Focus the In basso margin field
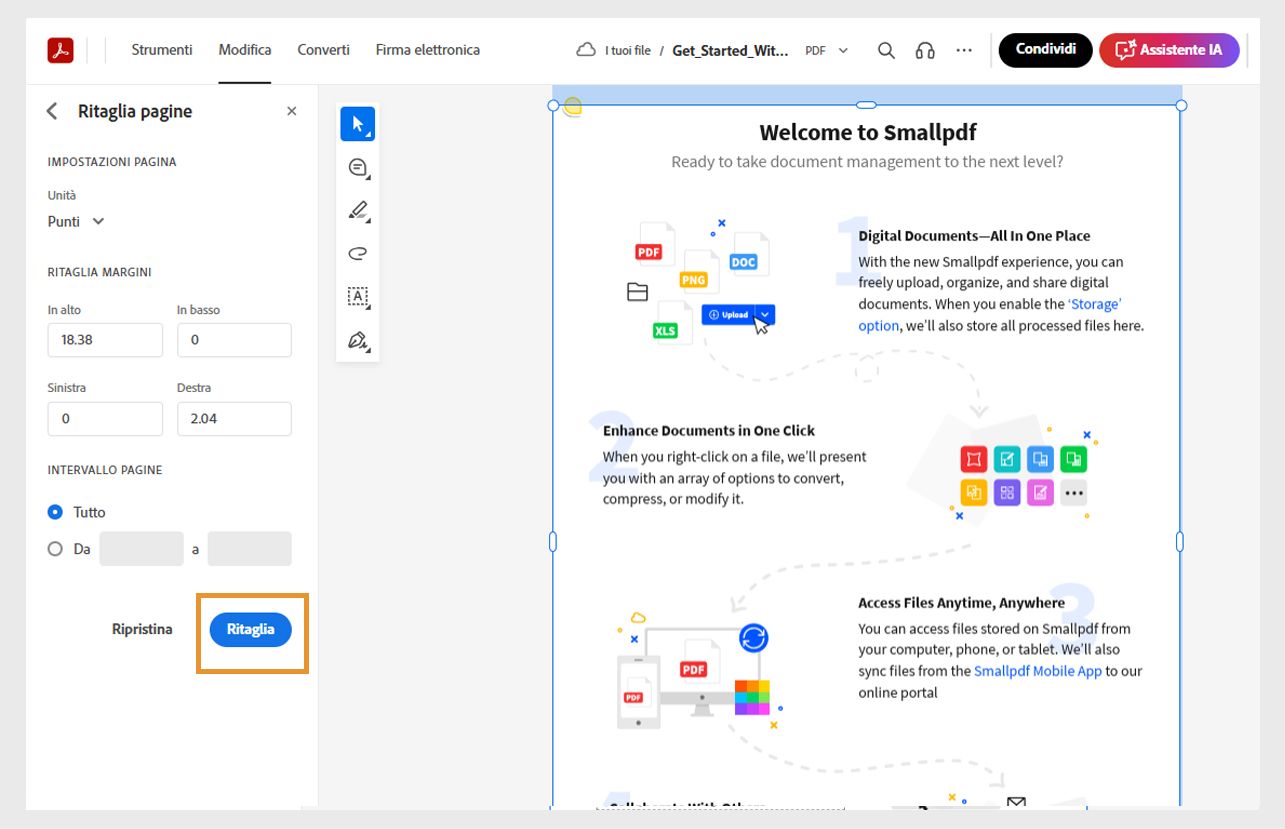The width and height of the screenshot is (1285, 829). (x=234, y=340)
